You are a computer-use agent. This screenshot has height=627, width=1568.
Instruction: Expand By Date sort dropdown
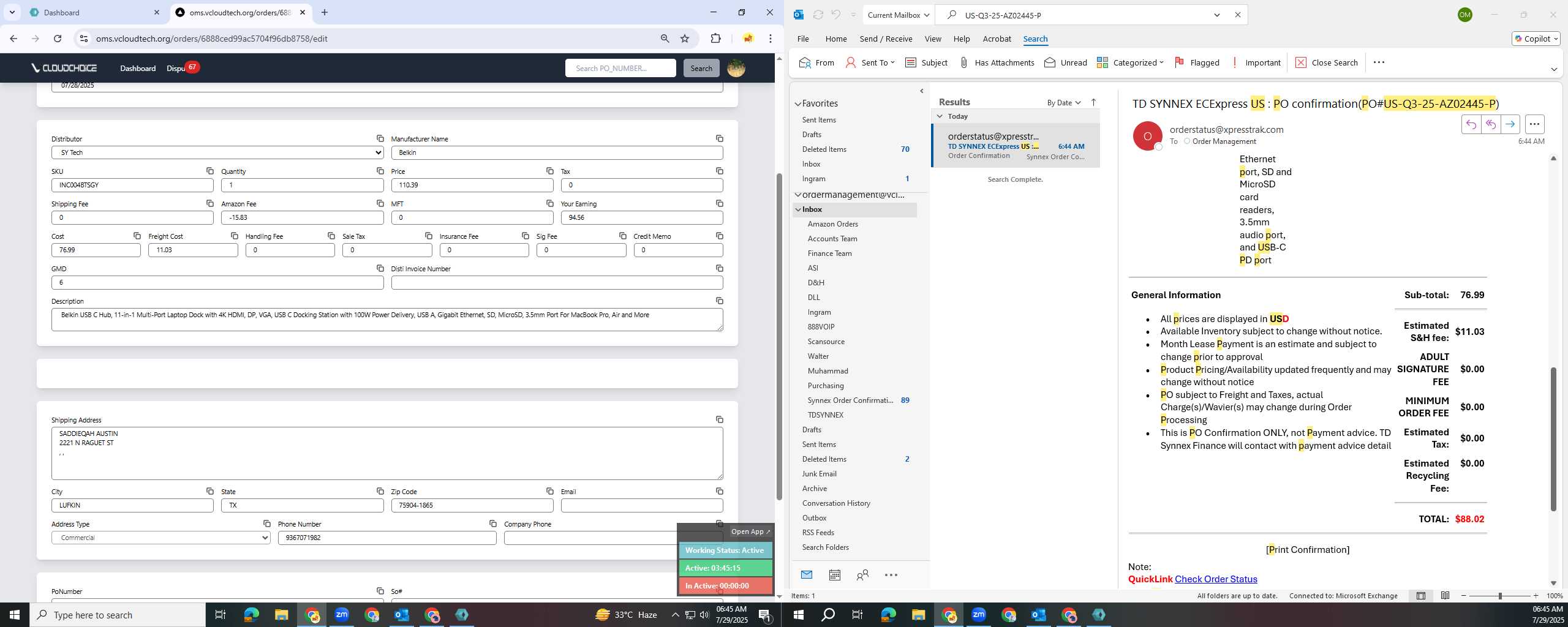point(1064,102)
